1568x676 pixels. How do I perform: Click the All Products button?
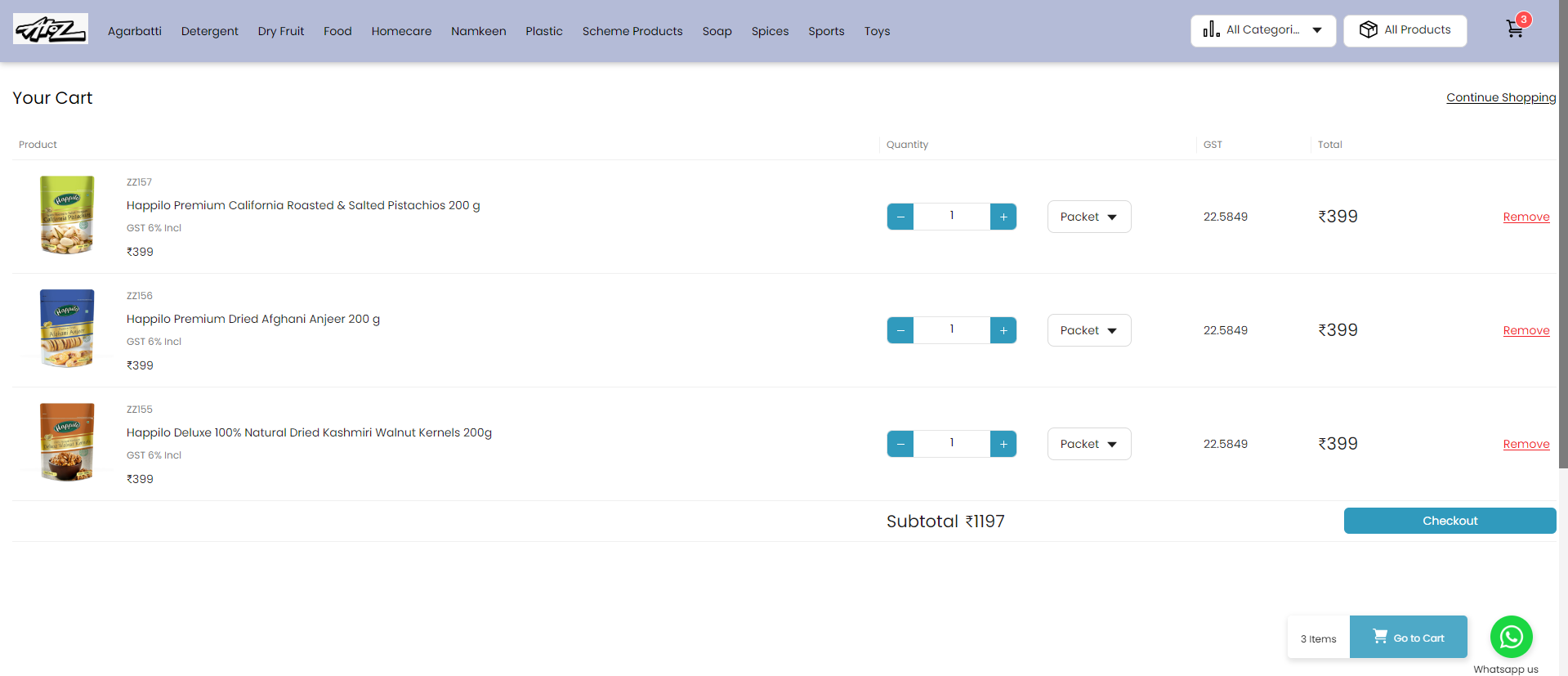tap(1405, 30)
